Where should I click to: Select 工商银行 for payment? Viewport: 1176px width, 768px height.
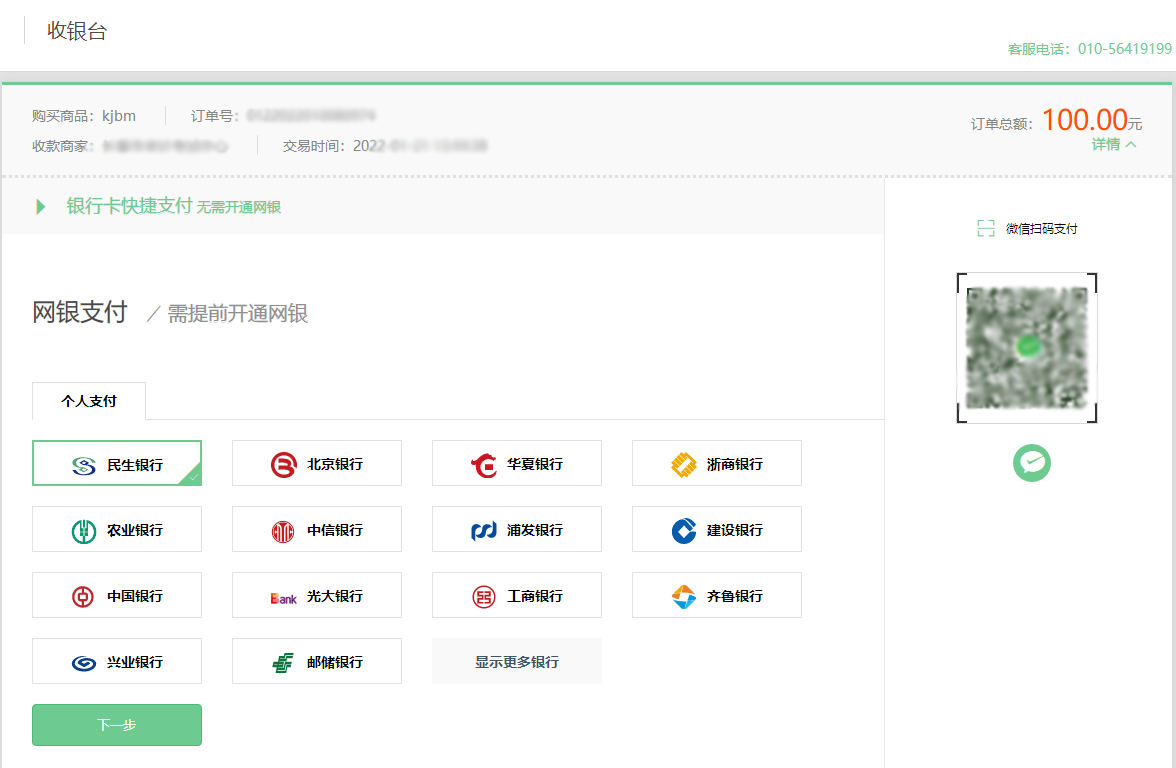click(x=516, y=595)
